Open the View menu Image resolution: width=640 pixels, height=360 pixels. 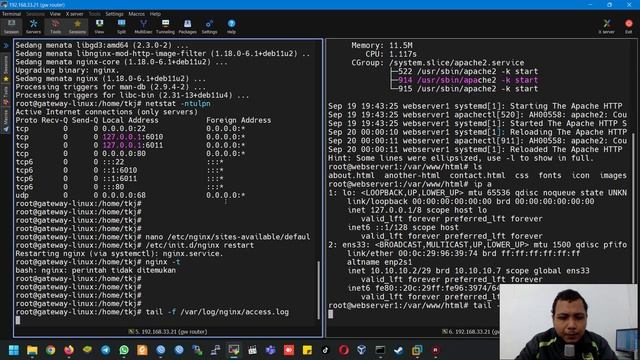(55, 14)
